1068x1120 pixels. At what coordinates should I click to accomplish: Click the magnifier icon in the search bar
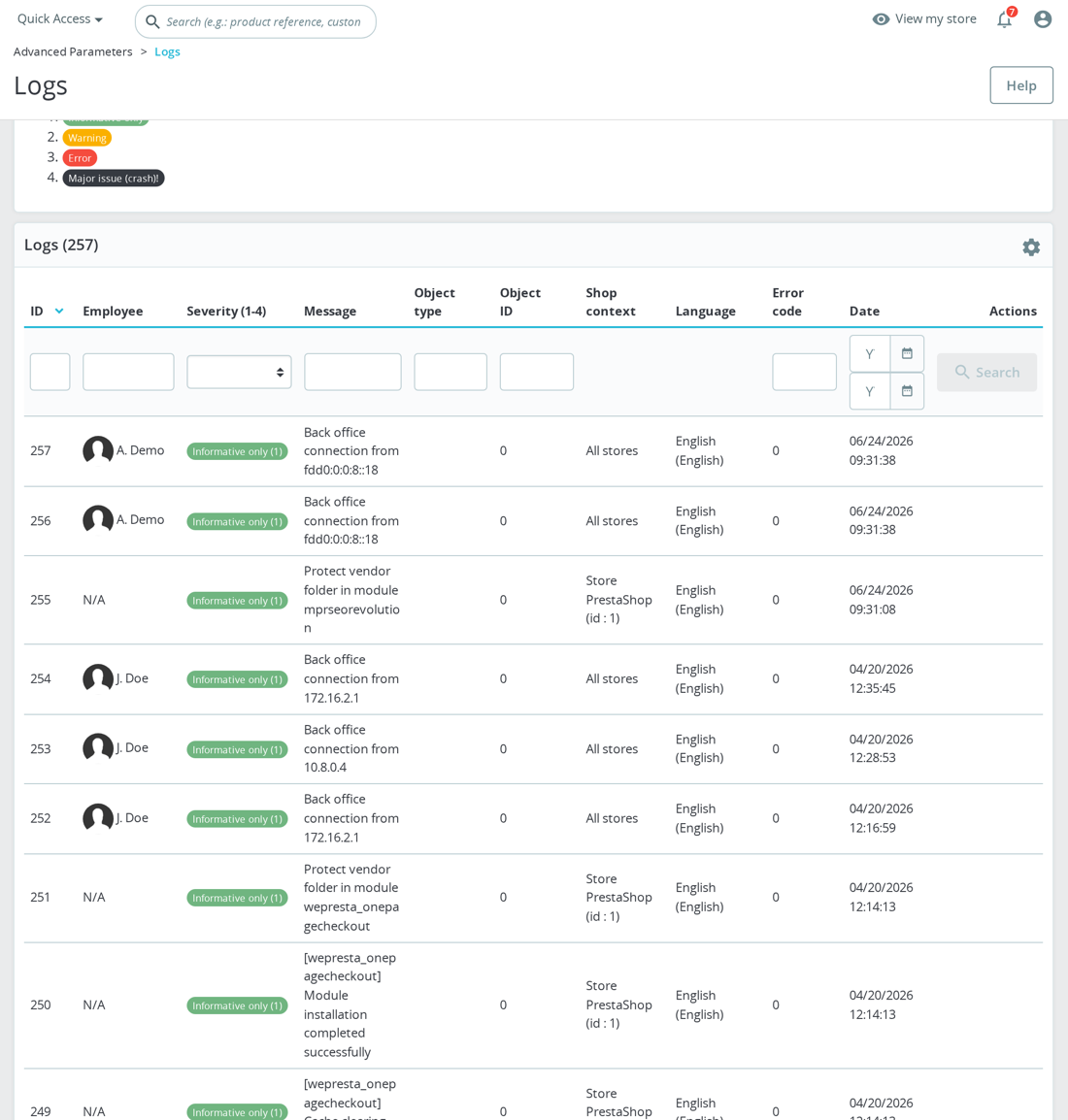click(152, 22)
